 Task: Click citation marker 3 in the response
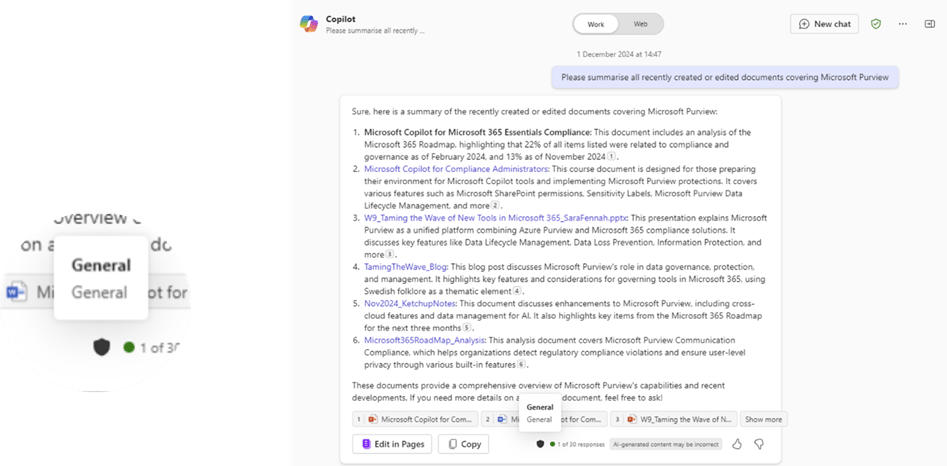coord(390,255)
